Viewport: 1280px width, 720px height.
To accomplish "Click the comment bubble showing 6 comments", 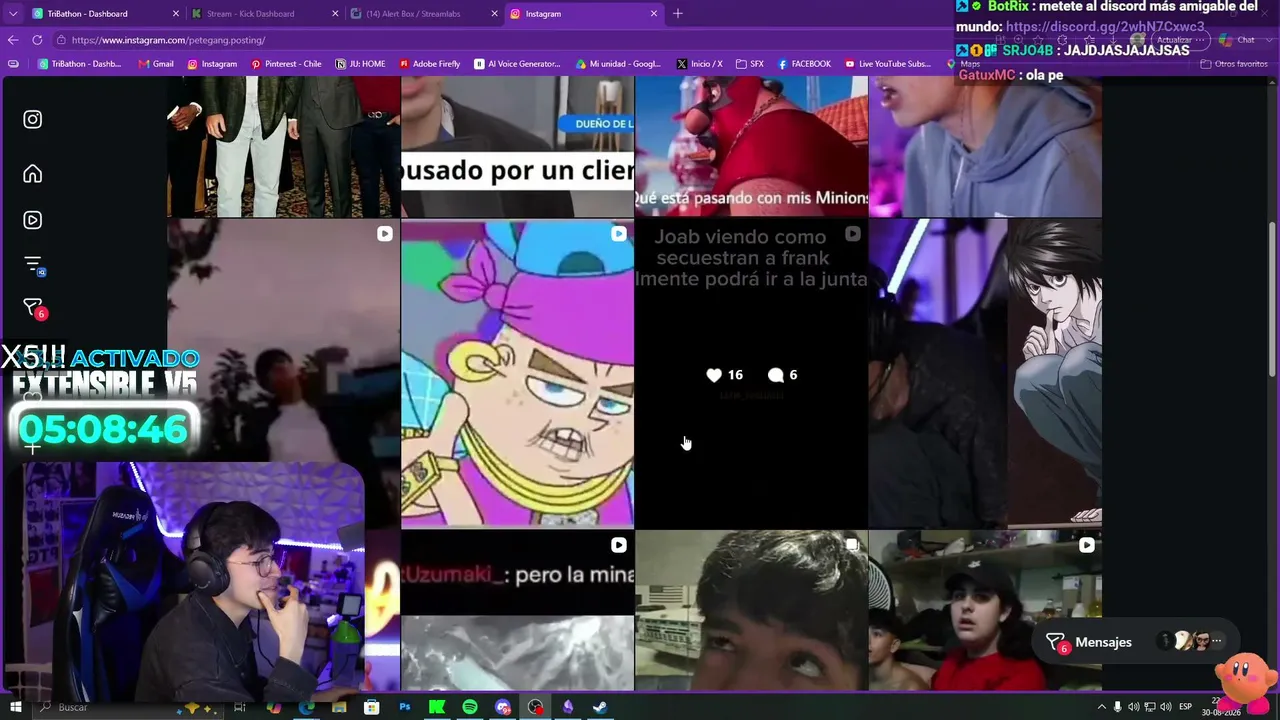I will (x=775, y=375).
